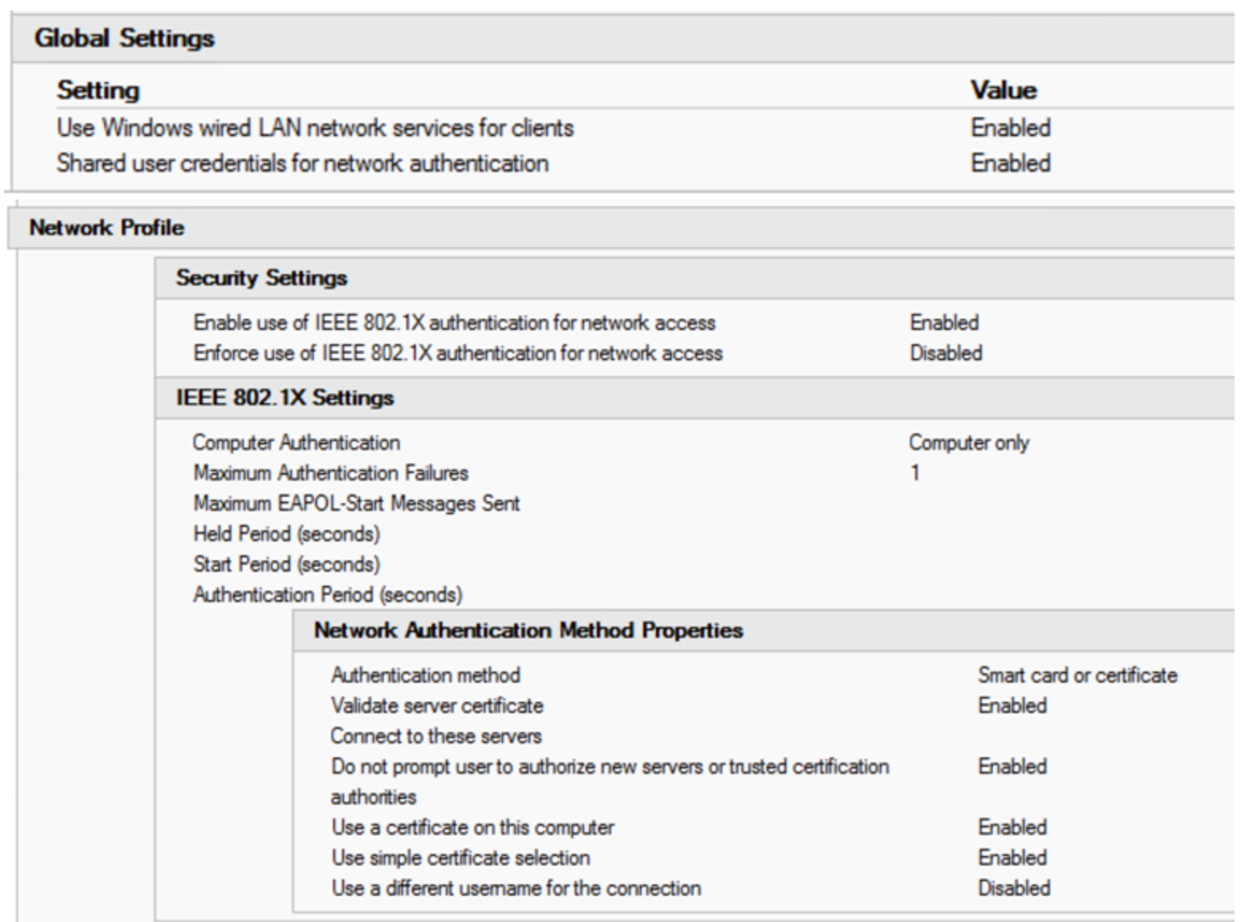This screenshot has height=922, width=1244.
Task: Select Shared user credentials for network authentication
Action: pos(302,163)
